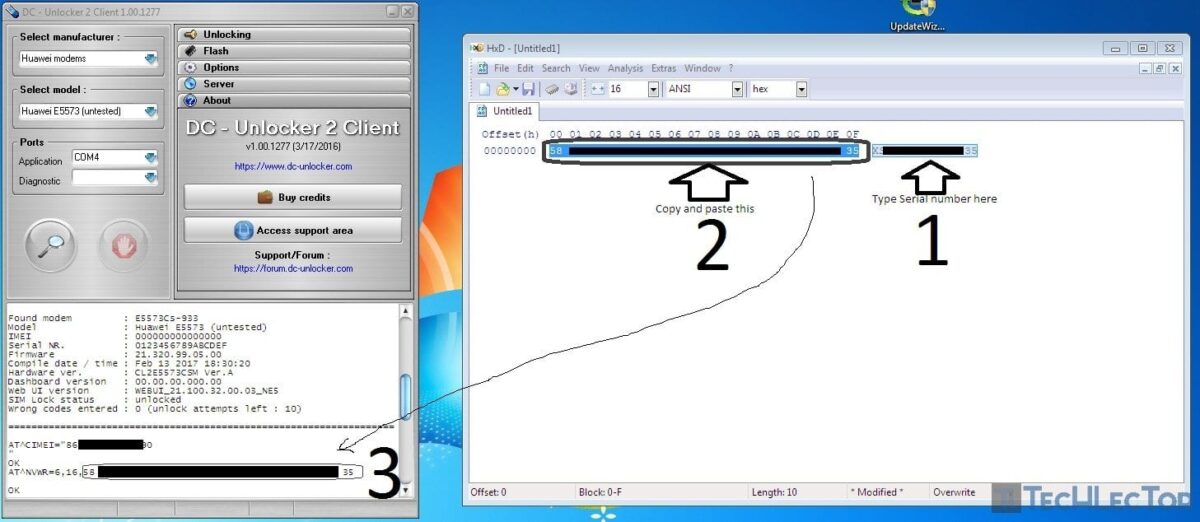Click the Buy credits button

(x=293, y=197)
